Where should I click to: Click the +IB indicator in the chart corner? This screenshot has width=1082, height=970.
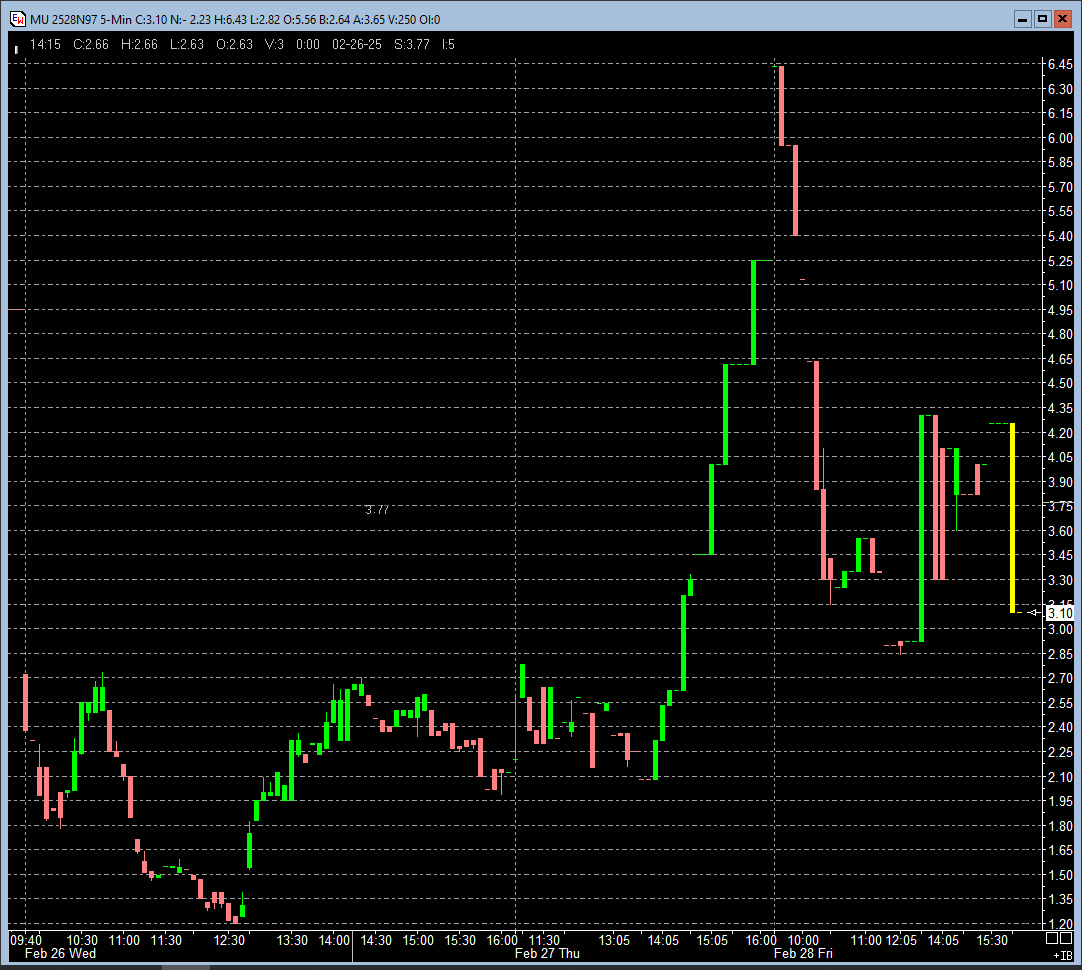click(1063, 956)
